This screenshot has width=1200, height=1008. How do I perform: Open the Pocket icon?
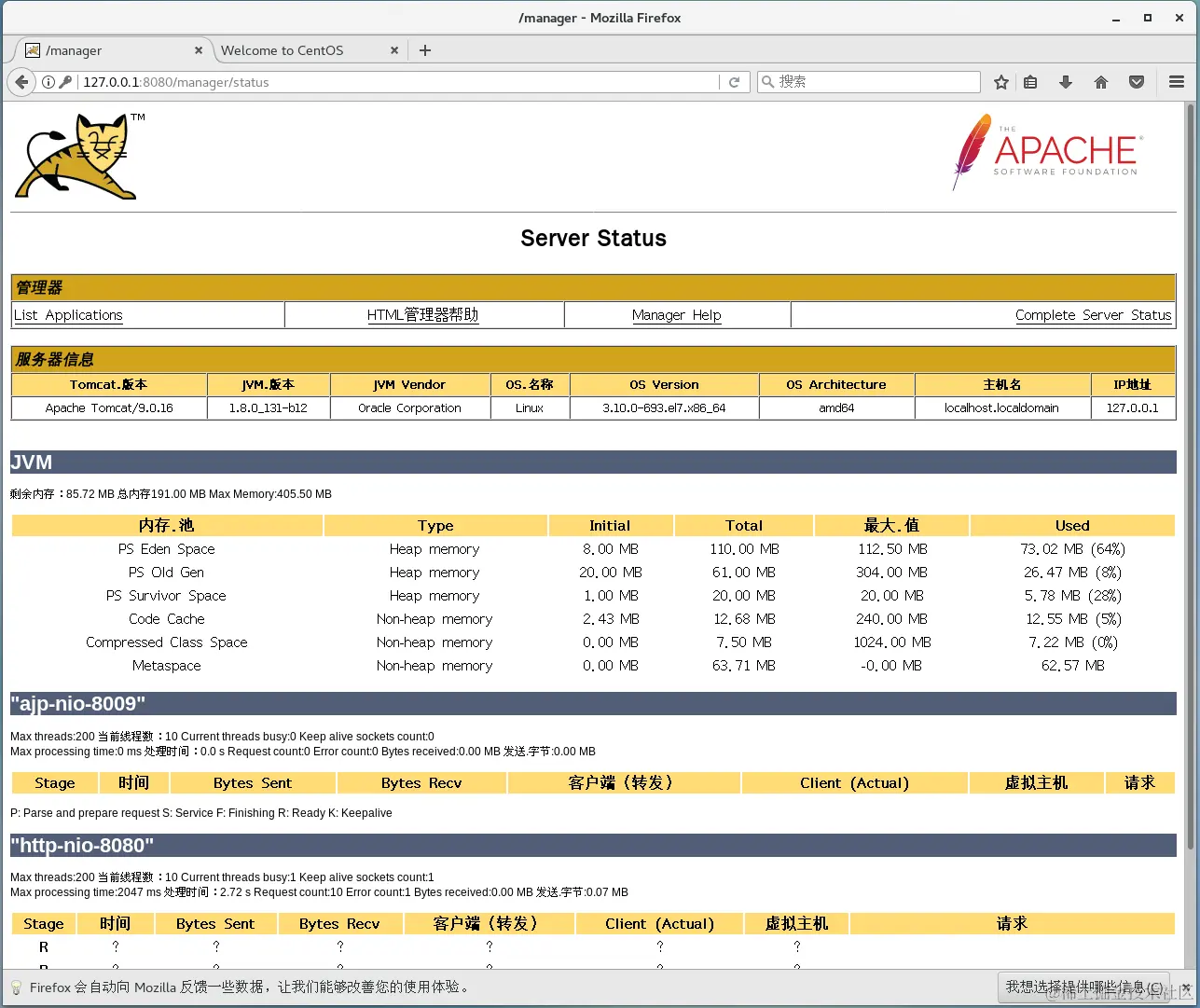[x=1137, y=82]
